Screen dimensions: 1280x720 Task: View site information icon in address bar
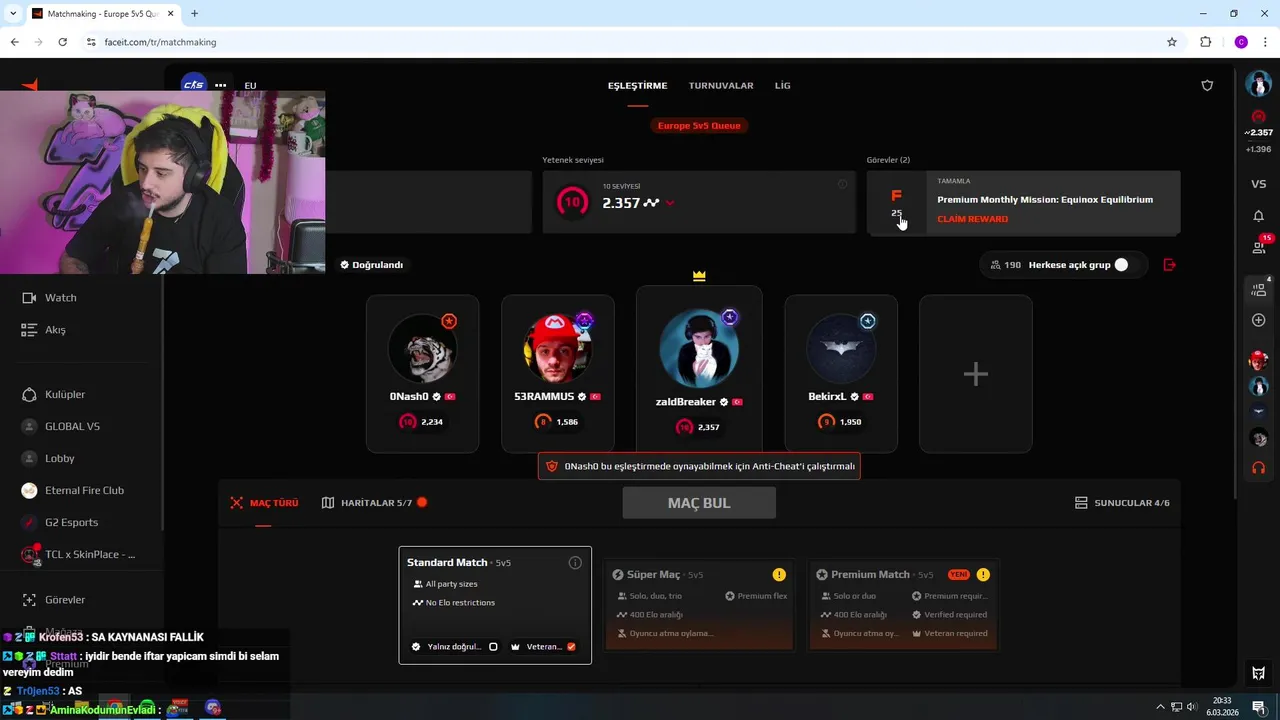[x=91, y=42]
